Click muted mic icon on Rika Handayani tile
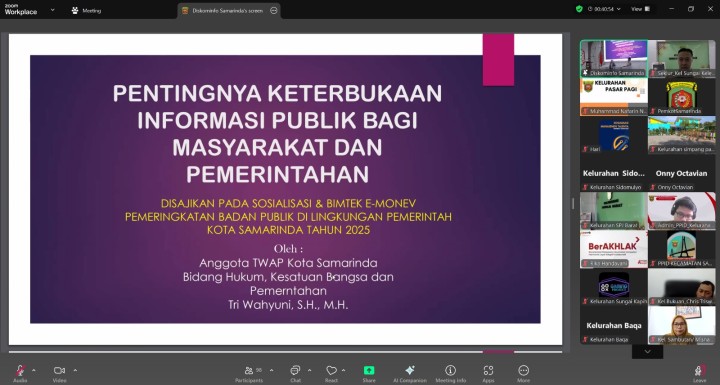The width and height of the screenshot is (720, 385). click(x=585, y=263)
